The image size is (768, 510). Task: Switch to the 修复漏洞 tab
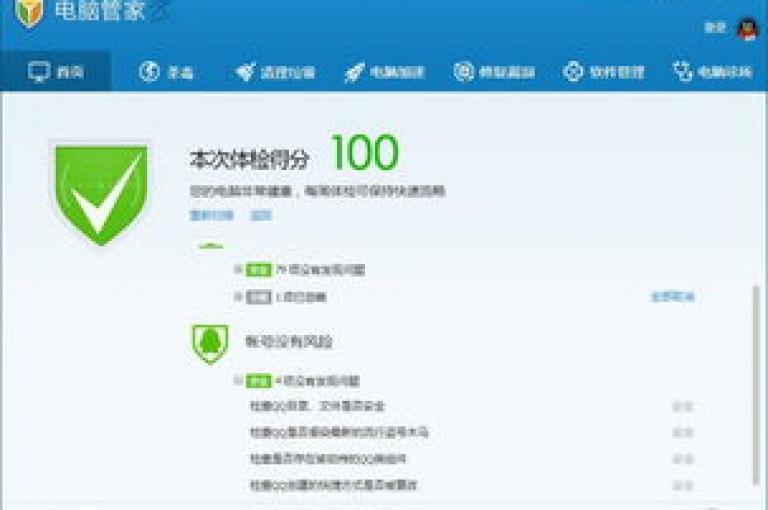(x=494, y=72)
